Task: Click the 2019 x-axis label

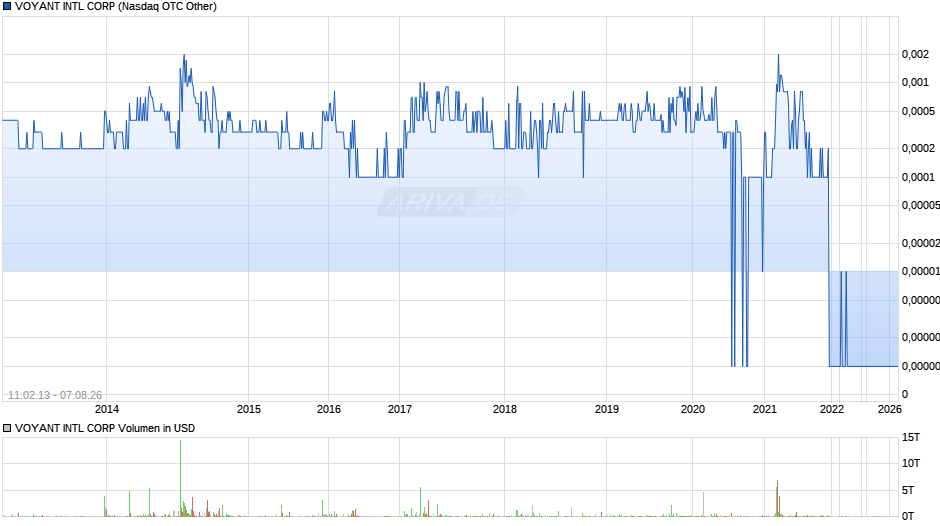Action: [607, 409]
